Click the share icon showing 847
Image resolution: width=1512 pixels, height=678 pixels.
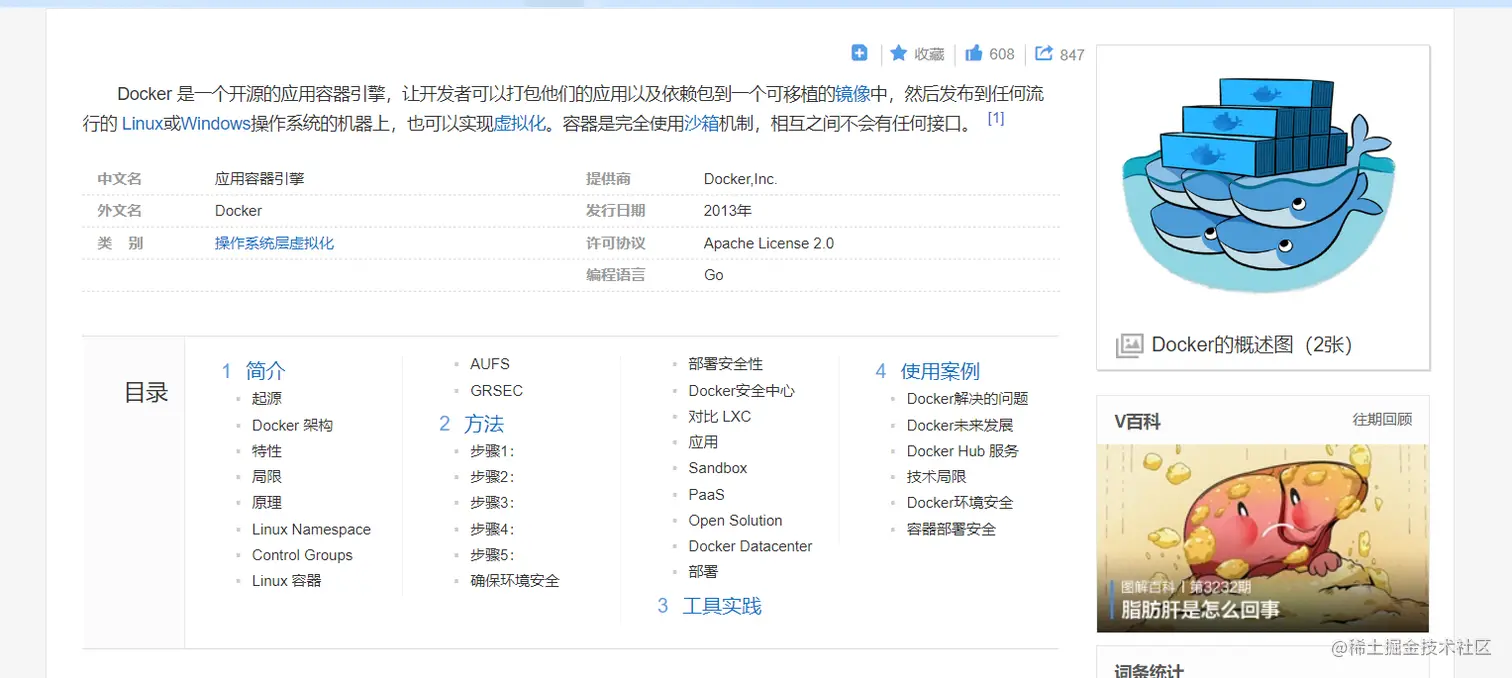[1044, 53]
